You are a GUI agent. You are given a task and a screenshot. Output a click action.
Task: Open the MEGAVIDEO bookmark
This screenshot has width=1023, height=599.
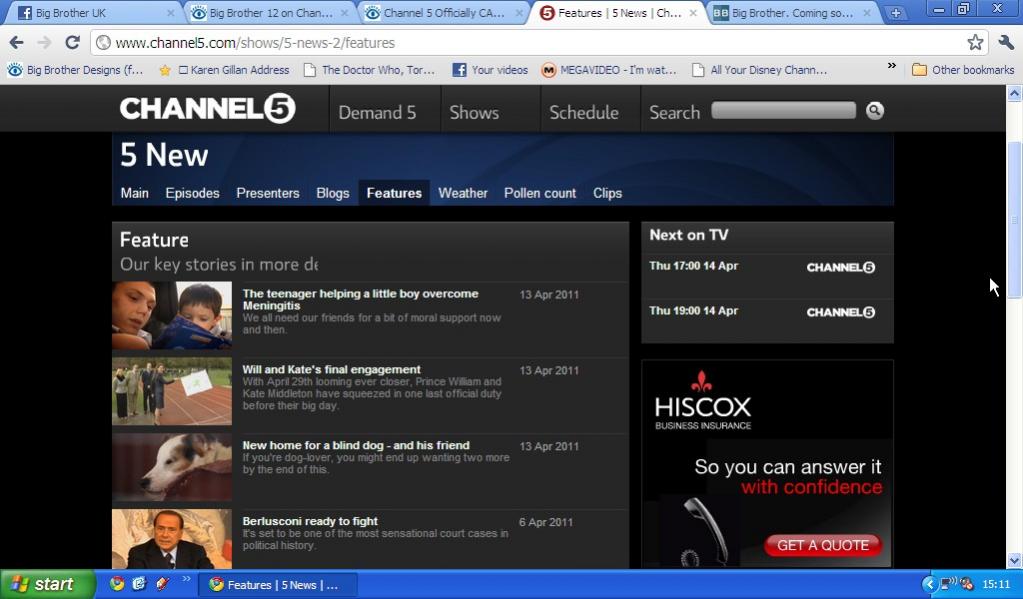pos(609,70)
